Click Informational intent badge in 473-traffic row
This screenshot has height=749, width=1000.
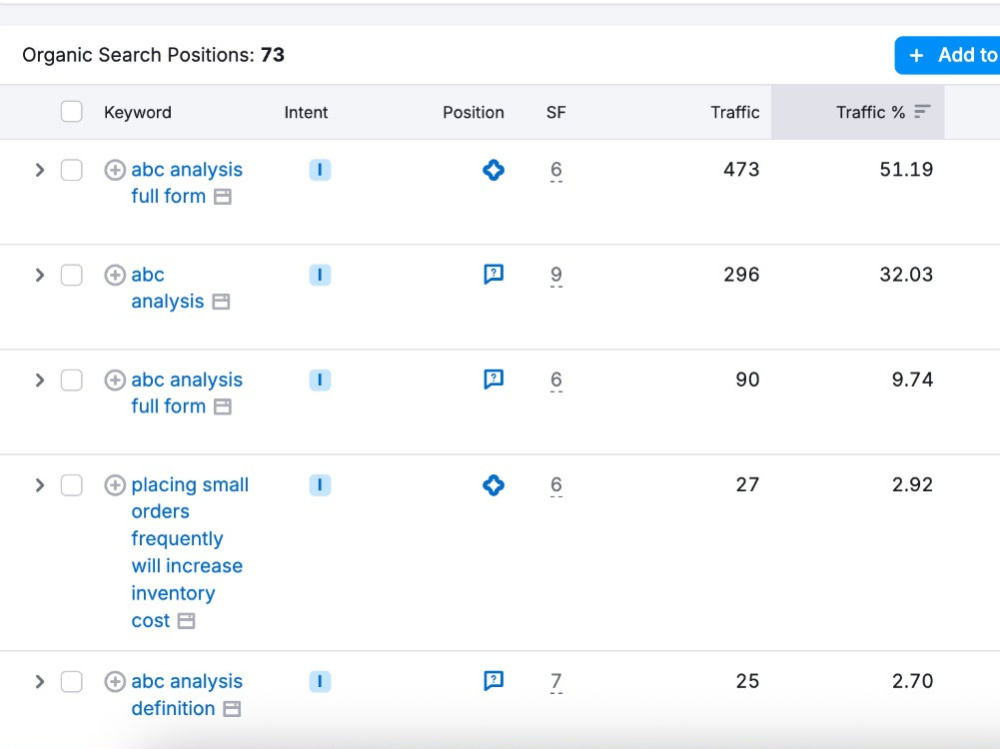320,170
